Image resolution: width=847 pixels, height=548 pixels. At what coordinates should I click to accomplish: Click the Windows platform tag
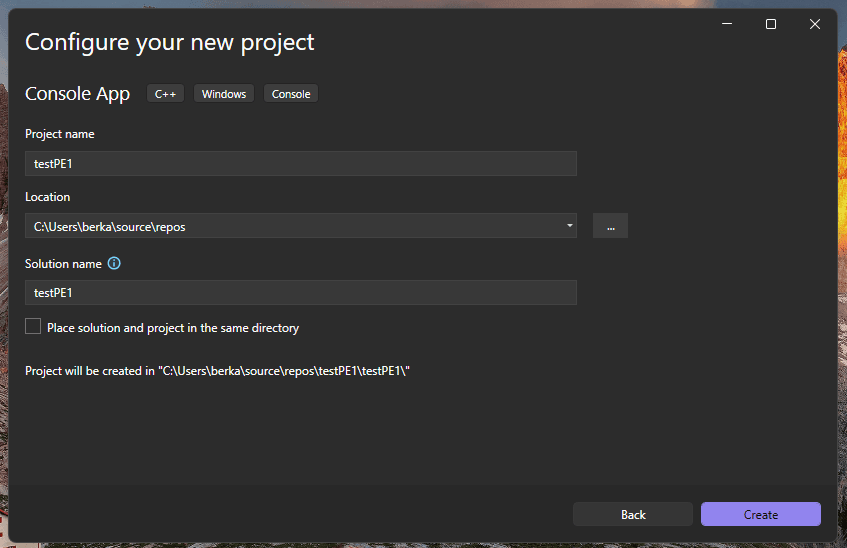224,94
